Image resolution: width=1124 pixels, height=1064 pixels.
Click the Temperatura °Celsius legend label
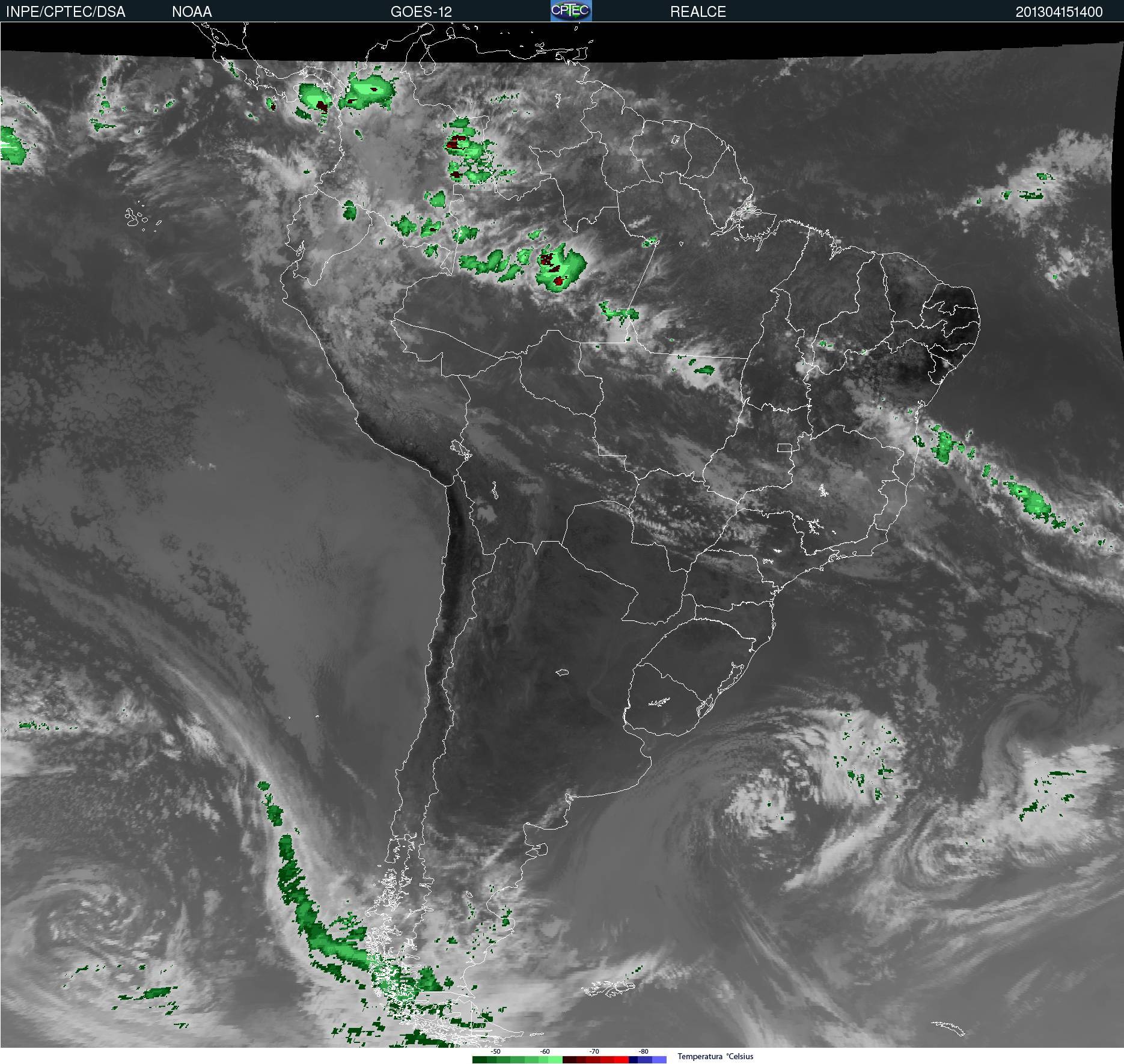point(715,1056)
